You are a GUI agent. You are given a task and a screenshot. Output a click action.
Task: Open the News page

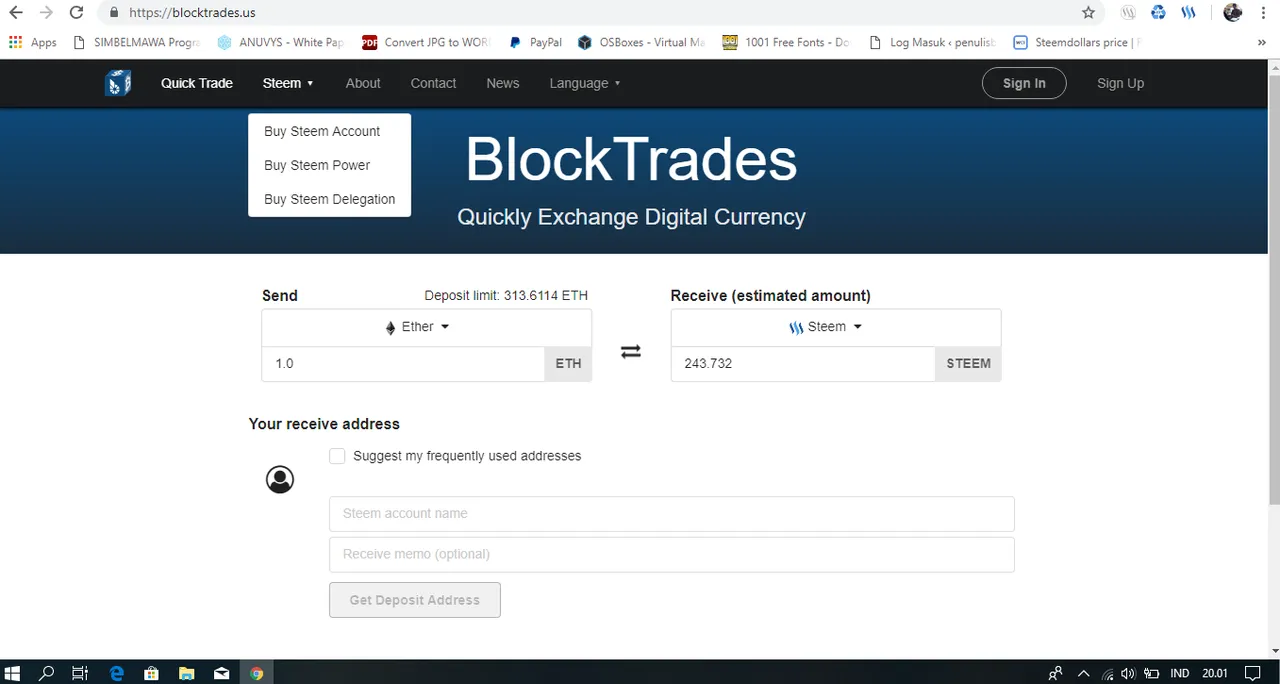(502, 83)
